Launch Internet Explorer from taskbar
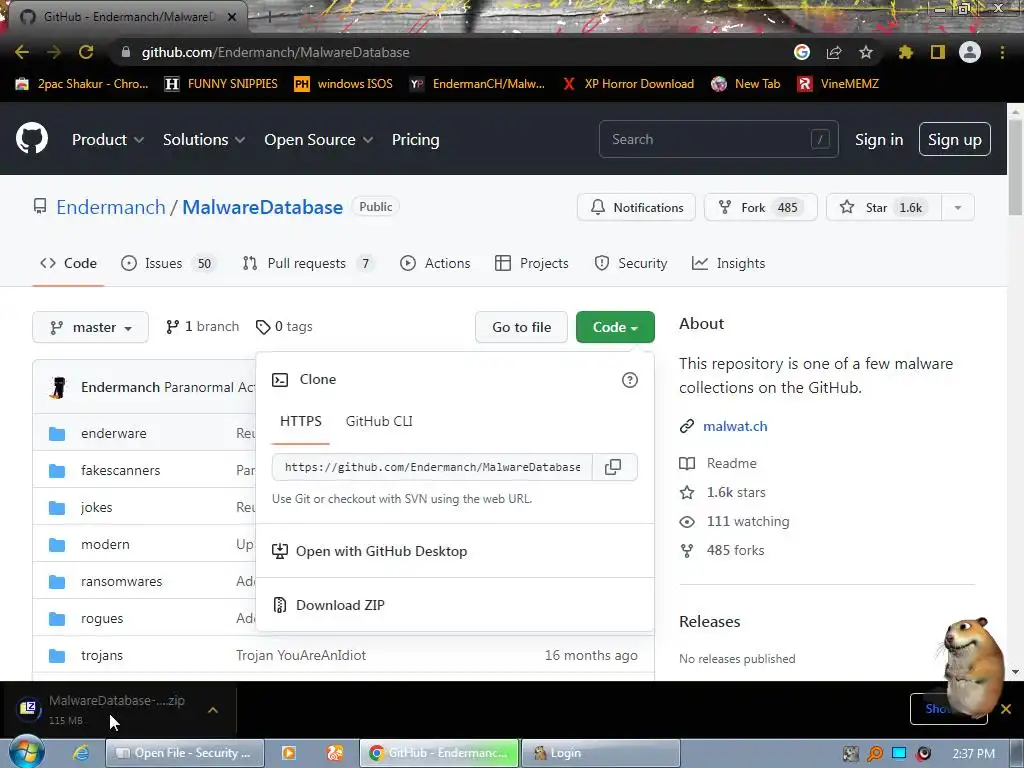Image resolution: width=1024 pixels, height=768 pixels. tap(80, 753)
